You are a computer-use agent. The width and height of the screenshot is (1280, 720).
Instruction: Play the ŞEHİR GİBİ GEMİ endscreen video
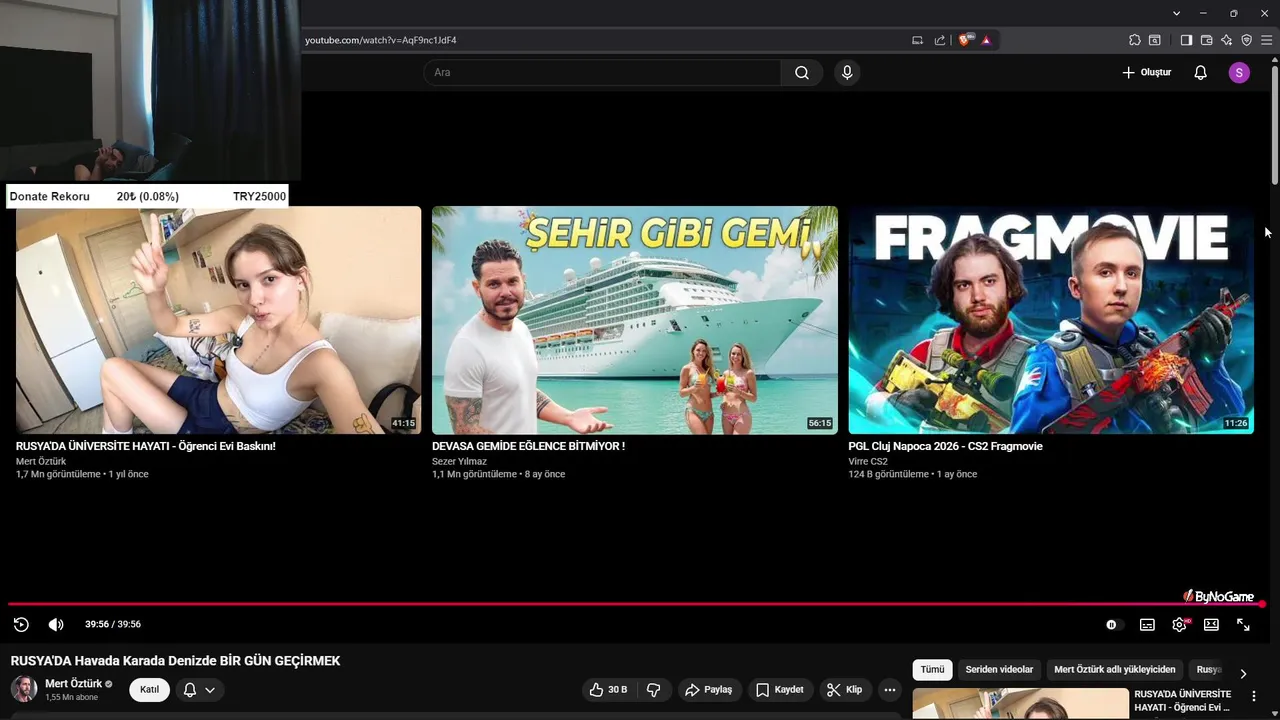[635, 320]
